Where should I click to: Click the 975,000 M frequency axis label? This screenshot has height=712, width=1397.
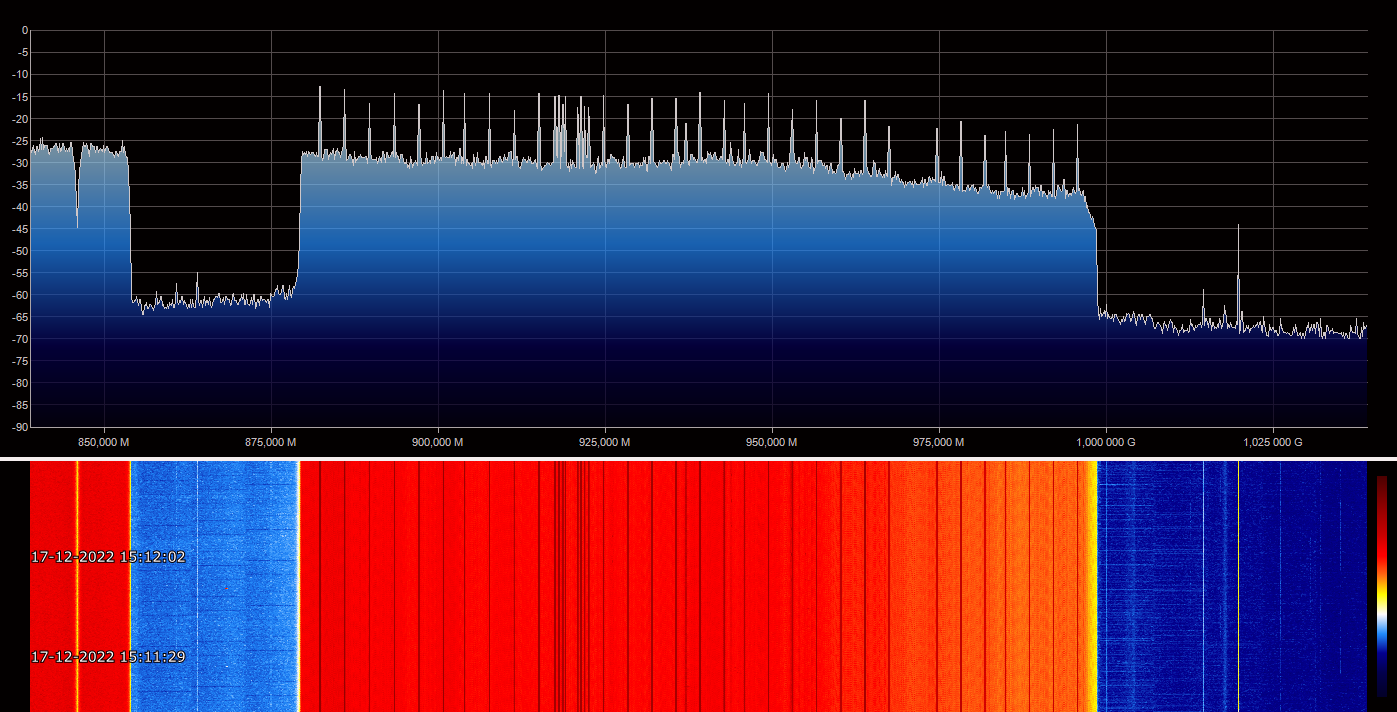tap(939, 442)
